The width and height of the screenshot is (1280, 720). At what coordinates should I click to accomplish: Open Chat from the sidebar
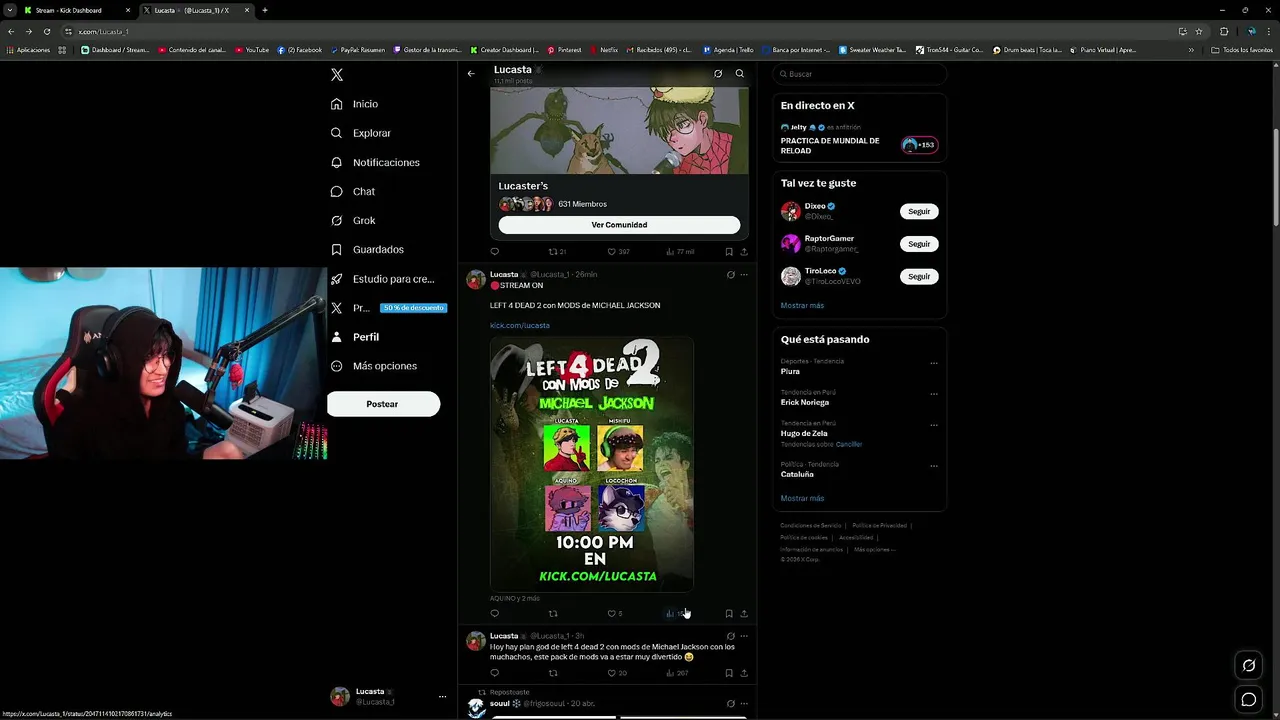coord(353,191)
